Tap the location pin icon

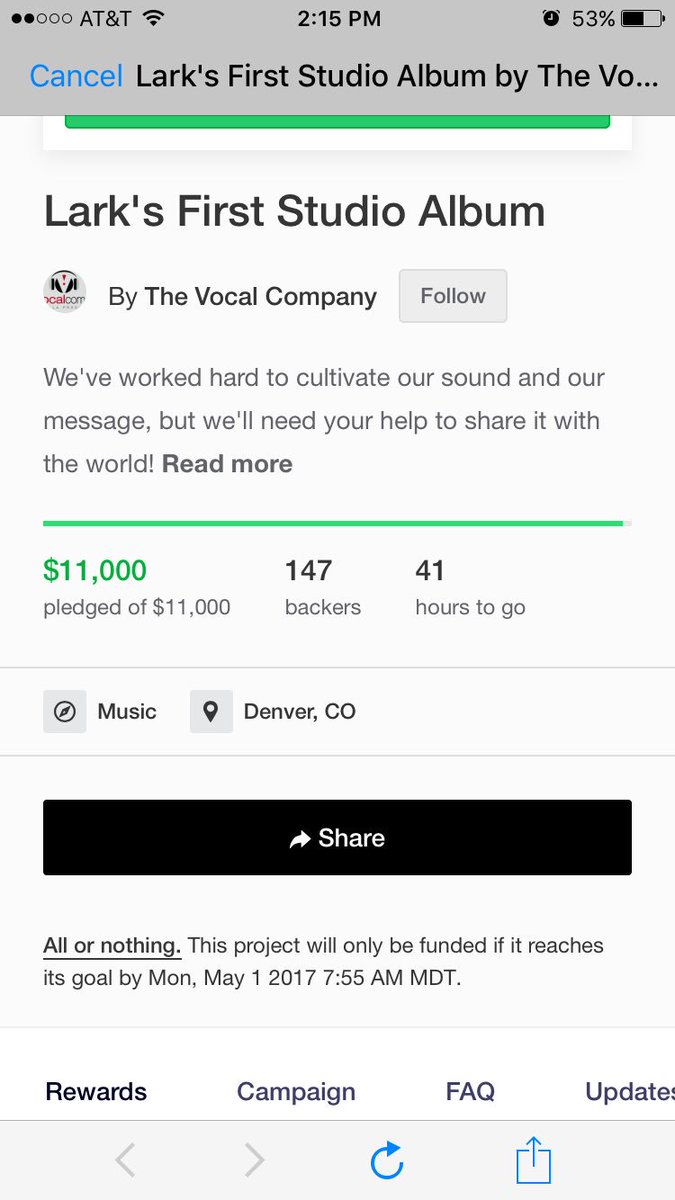pyautogui.click(x=211, y=712)
